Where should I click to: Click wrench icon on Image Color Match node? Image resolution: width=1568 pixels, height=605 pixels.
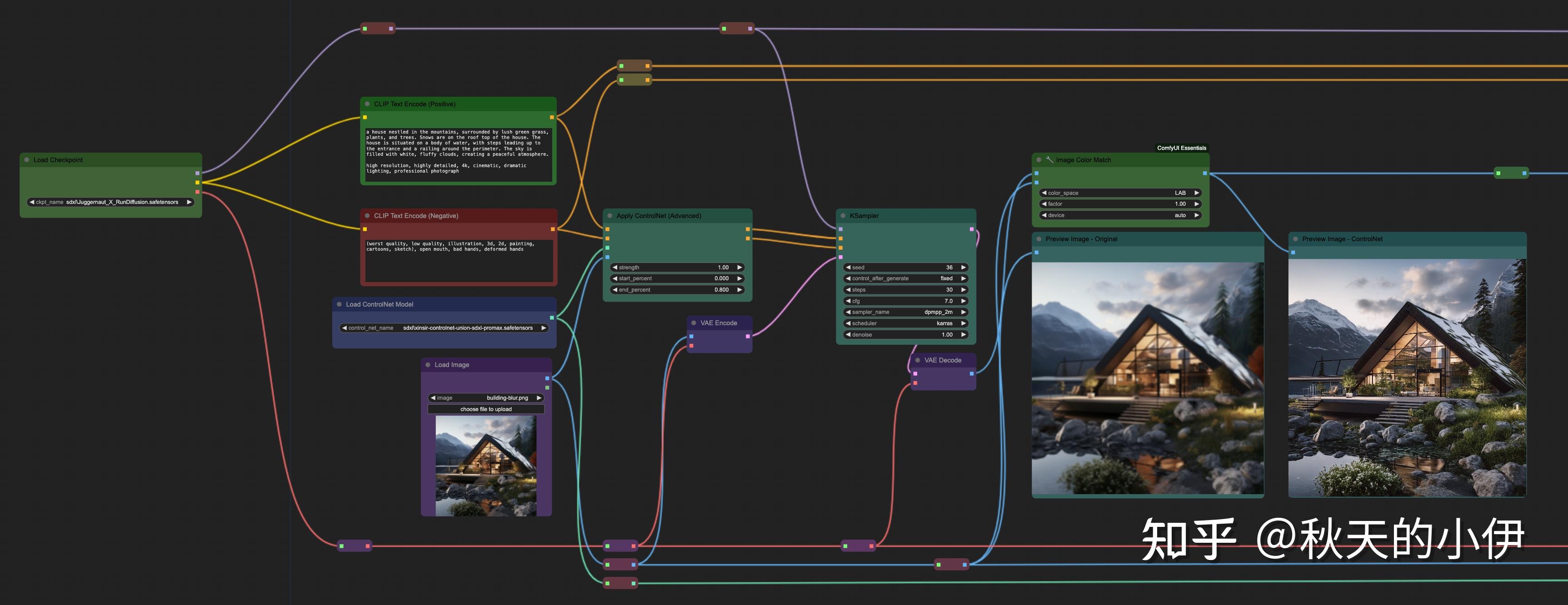(x=1049, y=160)
